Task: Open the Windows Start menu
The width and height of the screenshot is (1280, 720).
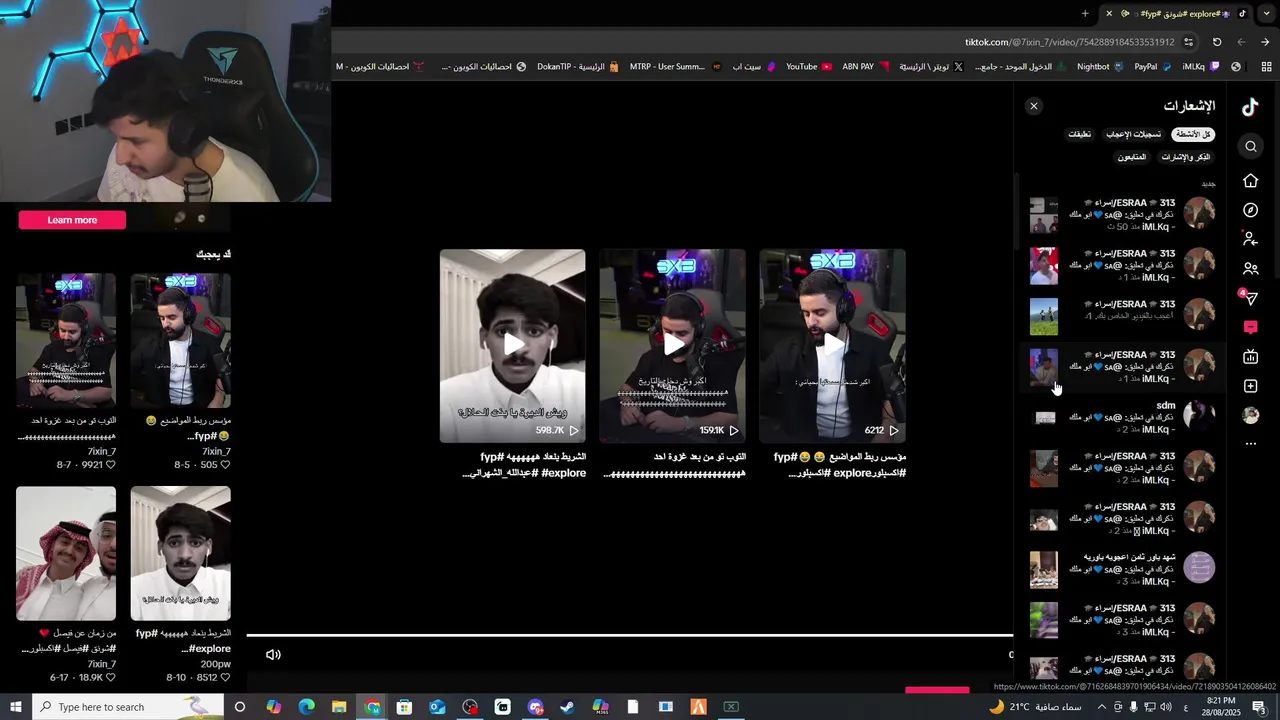Action: click(16, 707)
